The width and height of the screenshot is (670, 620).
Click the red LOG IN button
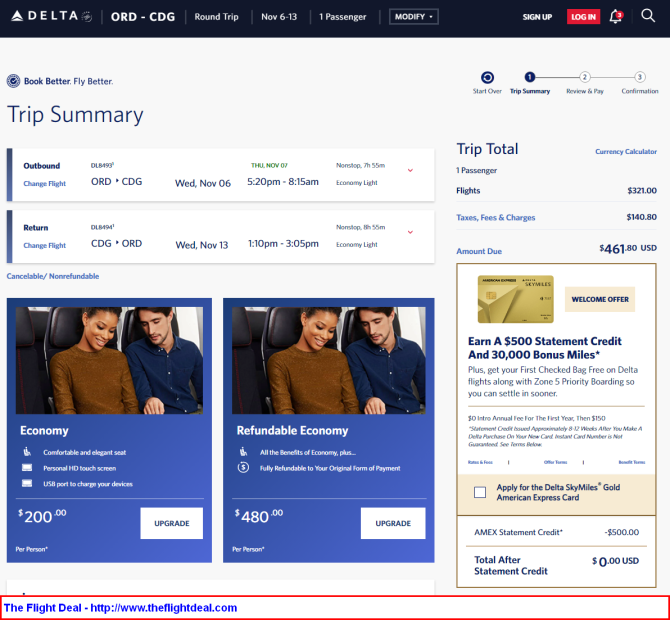tap(583, 17)
